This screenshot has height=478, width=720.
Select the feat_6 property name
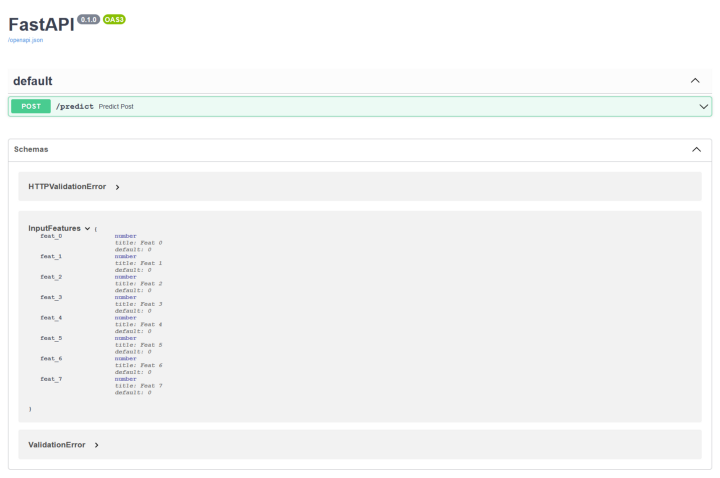tap(51, 359)
